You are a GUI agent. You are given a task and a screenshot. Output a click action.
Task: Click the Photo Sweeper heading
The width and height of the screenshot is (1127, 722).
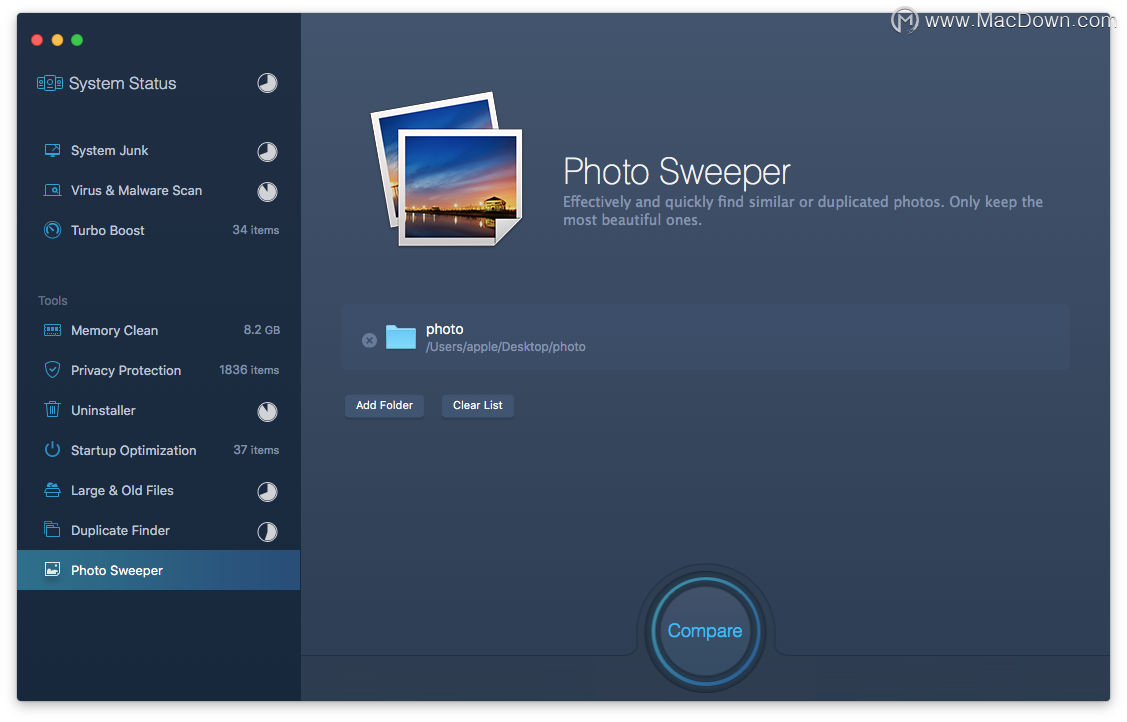click(676, 172)
